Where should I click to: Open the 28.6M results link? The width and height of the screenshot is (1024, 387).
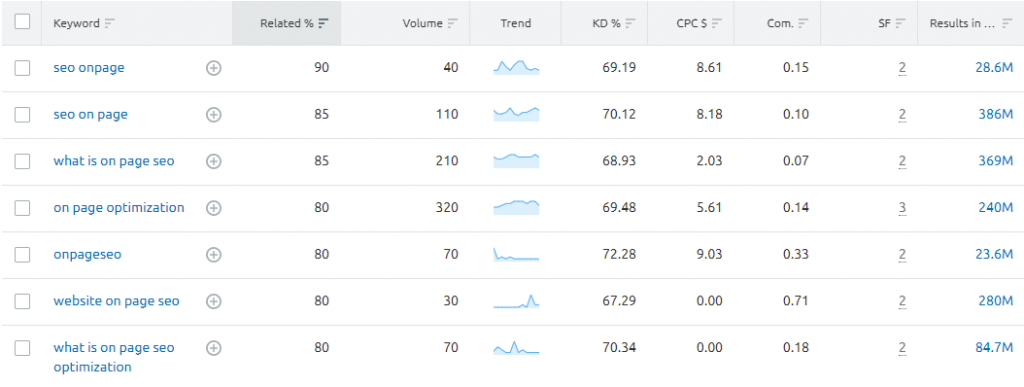[x=994, y=68]
